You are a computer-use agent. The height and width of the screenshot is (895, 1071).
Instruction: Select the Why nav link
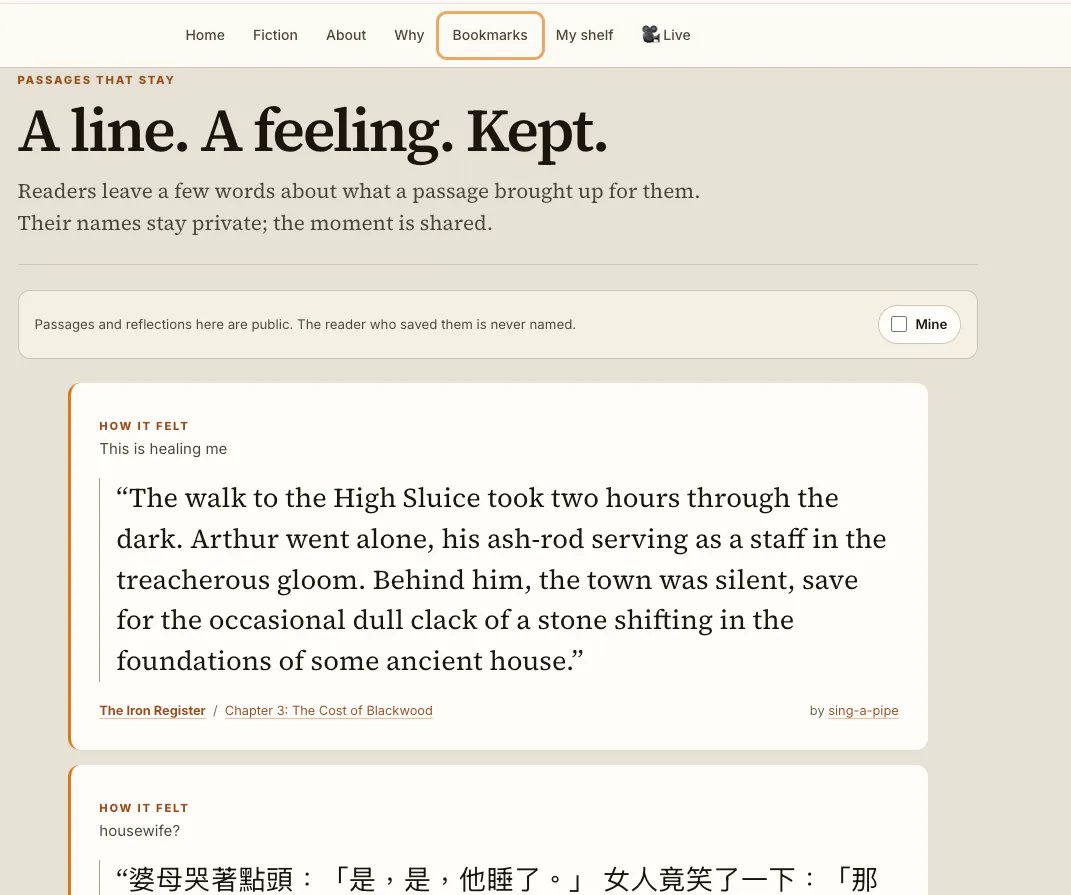pos(409,35)
